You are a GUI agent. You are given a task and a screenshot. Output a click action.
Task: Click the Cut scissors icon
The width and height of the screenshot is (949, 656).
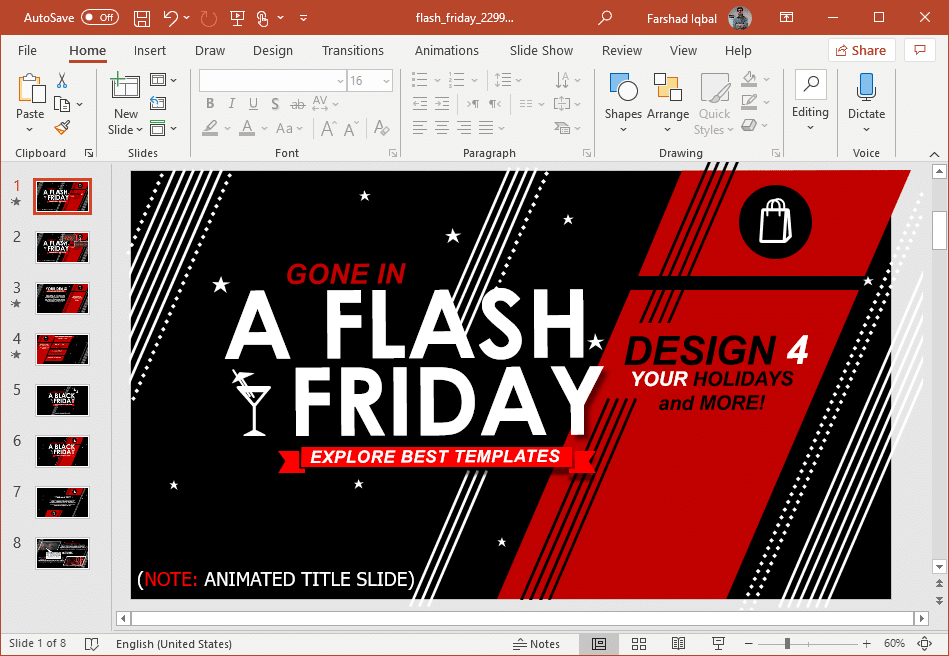pyautogui.click(x=62, y=80)
